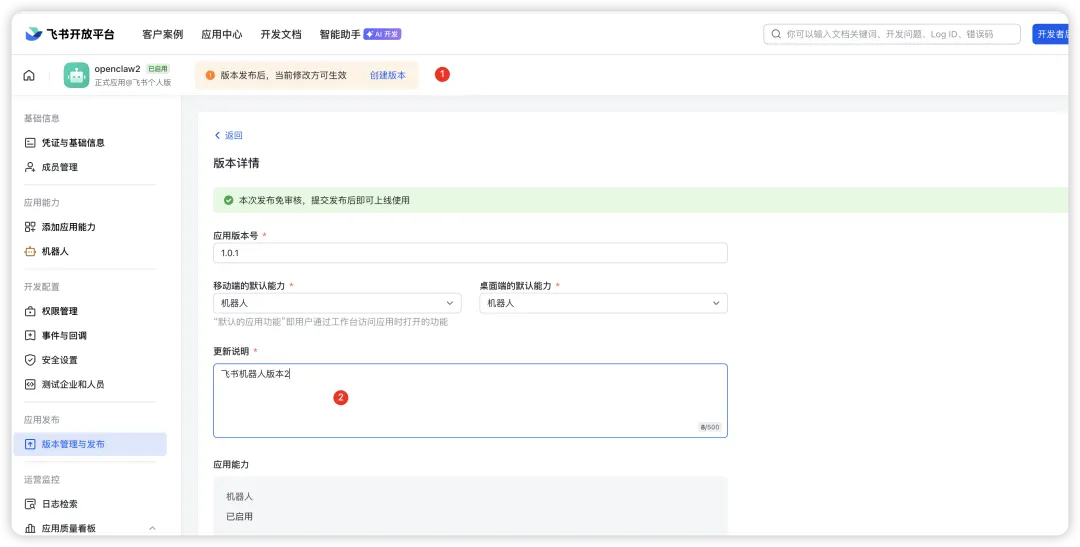Click the app quality dashboard chart icon
The image size is (1080, 547).
tap(30, 528)
